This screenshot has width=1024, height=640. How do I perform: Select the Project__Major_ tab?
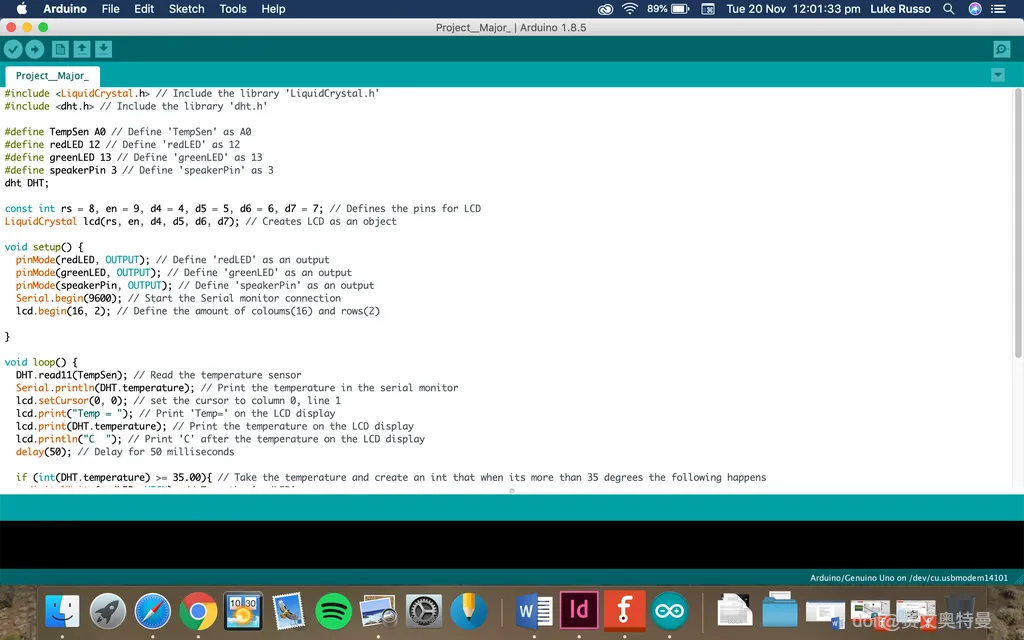pyautogui.click(x=52, y=76)
